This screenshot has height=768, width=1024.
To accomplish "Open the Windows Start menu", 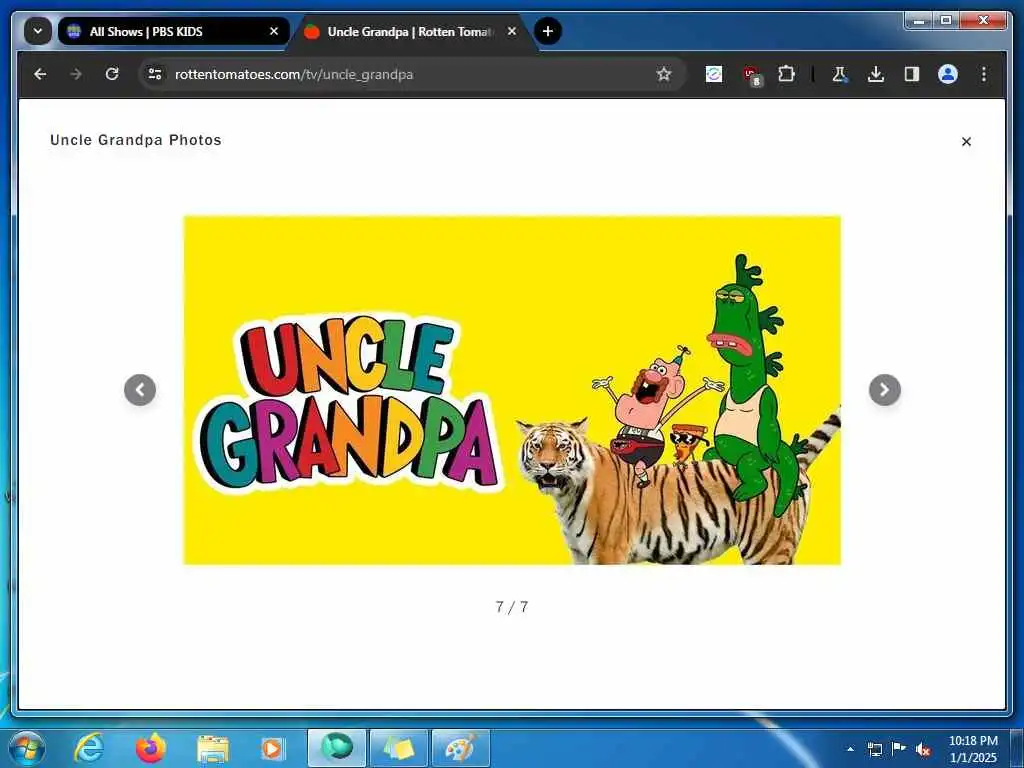I will [x=26, y=748].
